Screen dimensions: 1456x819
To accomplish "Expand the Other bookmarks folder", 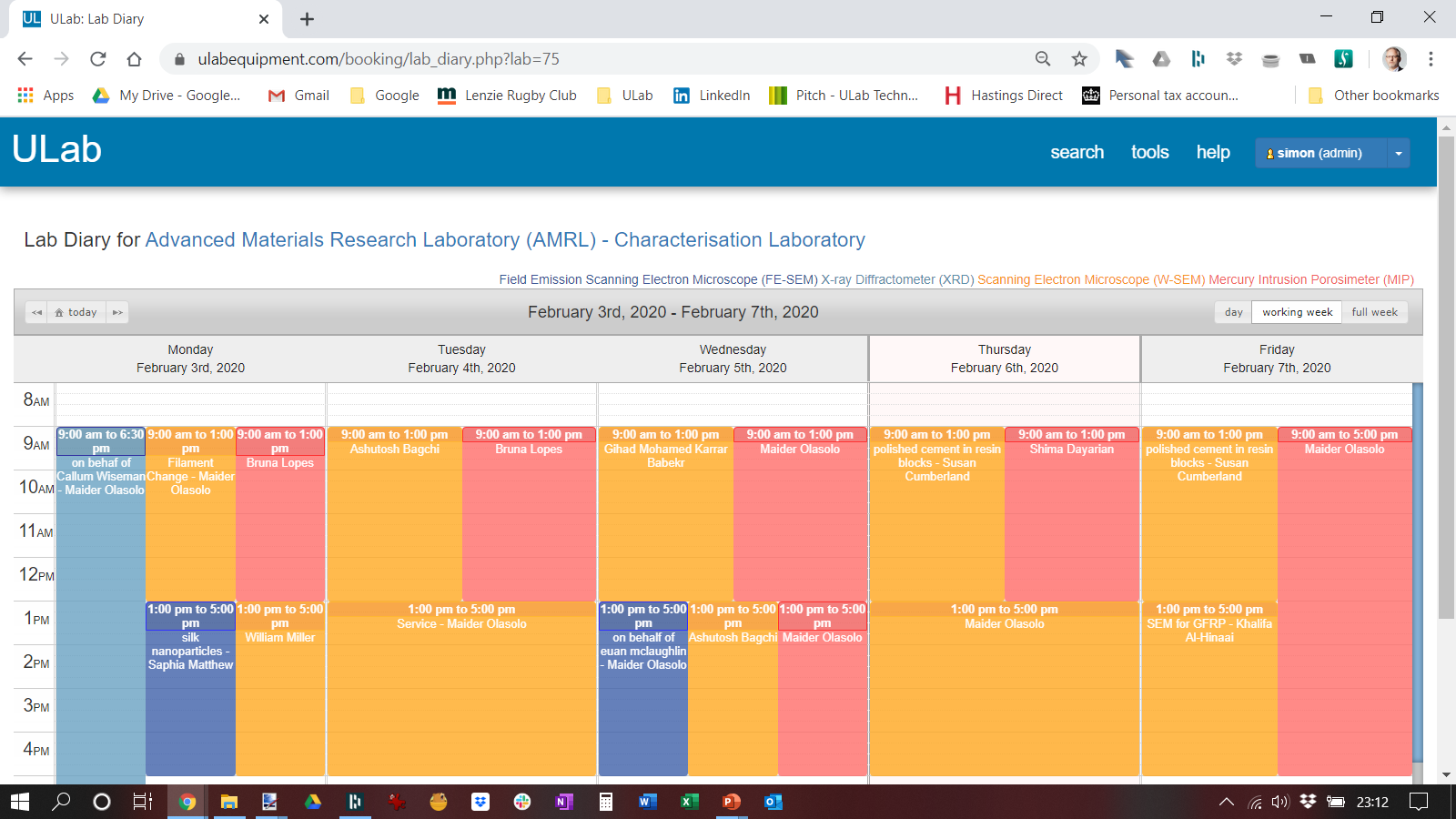I will pyautogui.click(x=1372, y=95).
